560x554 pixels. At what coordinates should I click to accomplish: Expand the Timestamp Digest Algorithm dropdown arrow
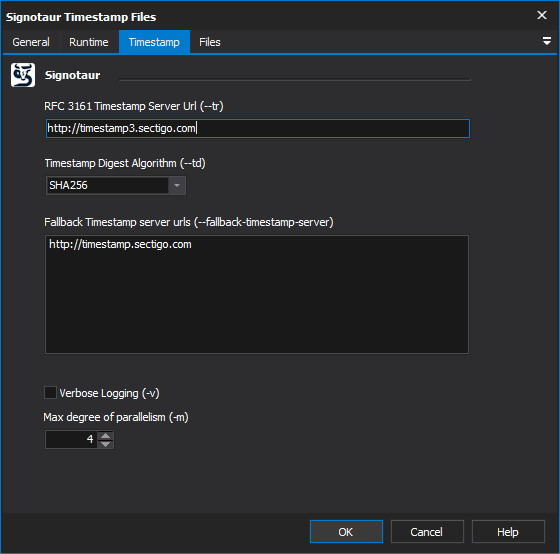click(x=177, y=185)
